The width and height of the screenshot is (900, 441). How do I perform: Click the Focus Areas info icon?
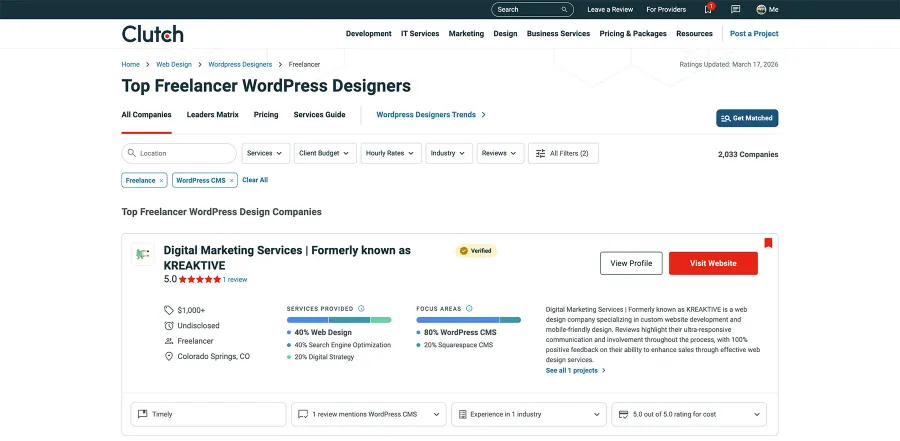[x=469, y=308]
